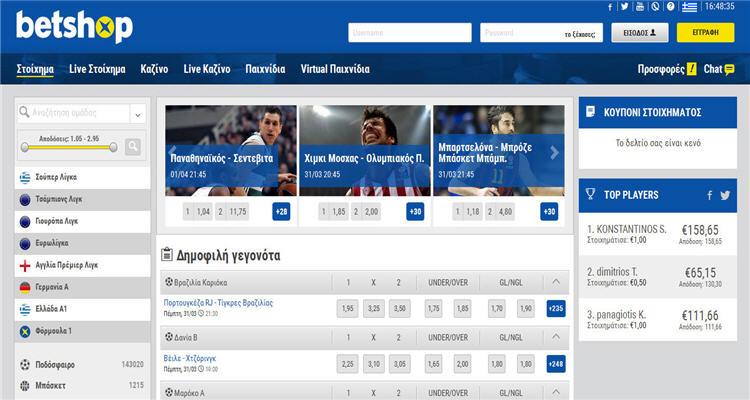The image size is (750, 400).
Task: Click the right handle of odds range slider
Action: (113, 146)
